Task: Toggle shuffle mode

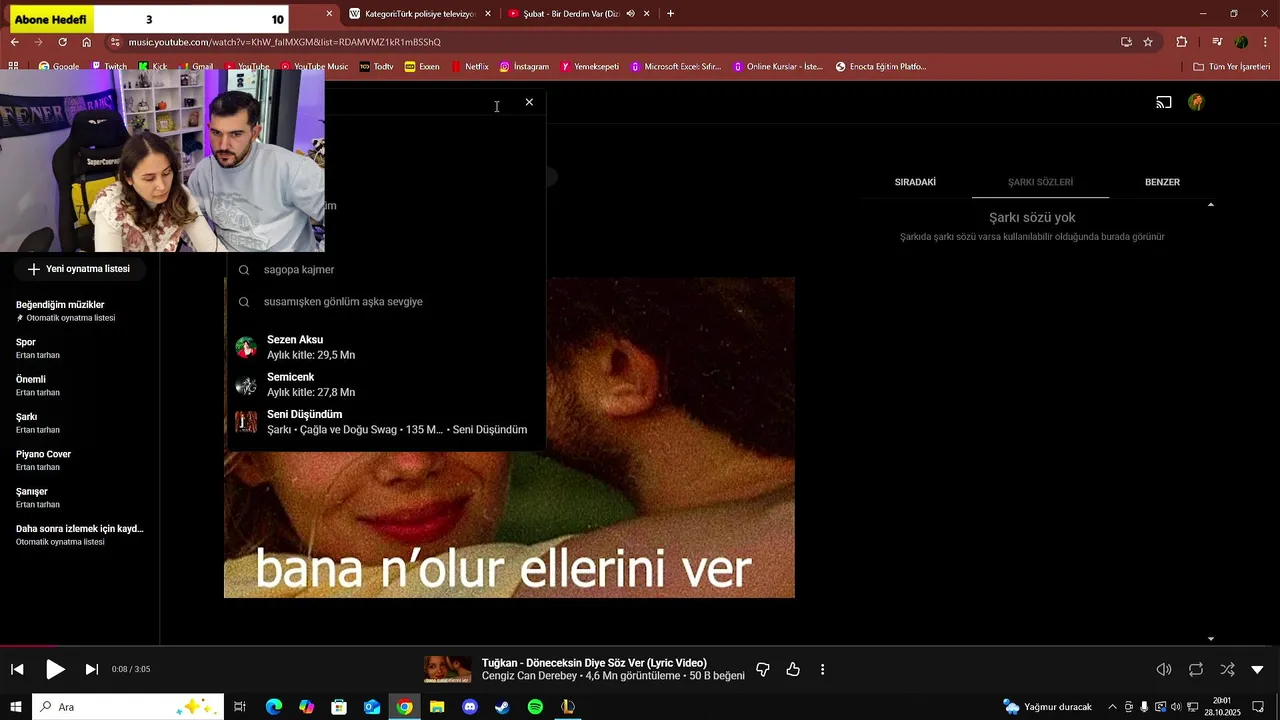Action: coord(1227,669)
